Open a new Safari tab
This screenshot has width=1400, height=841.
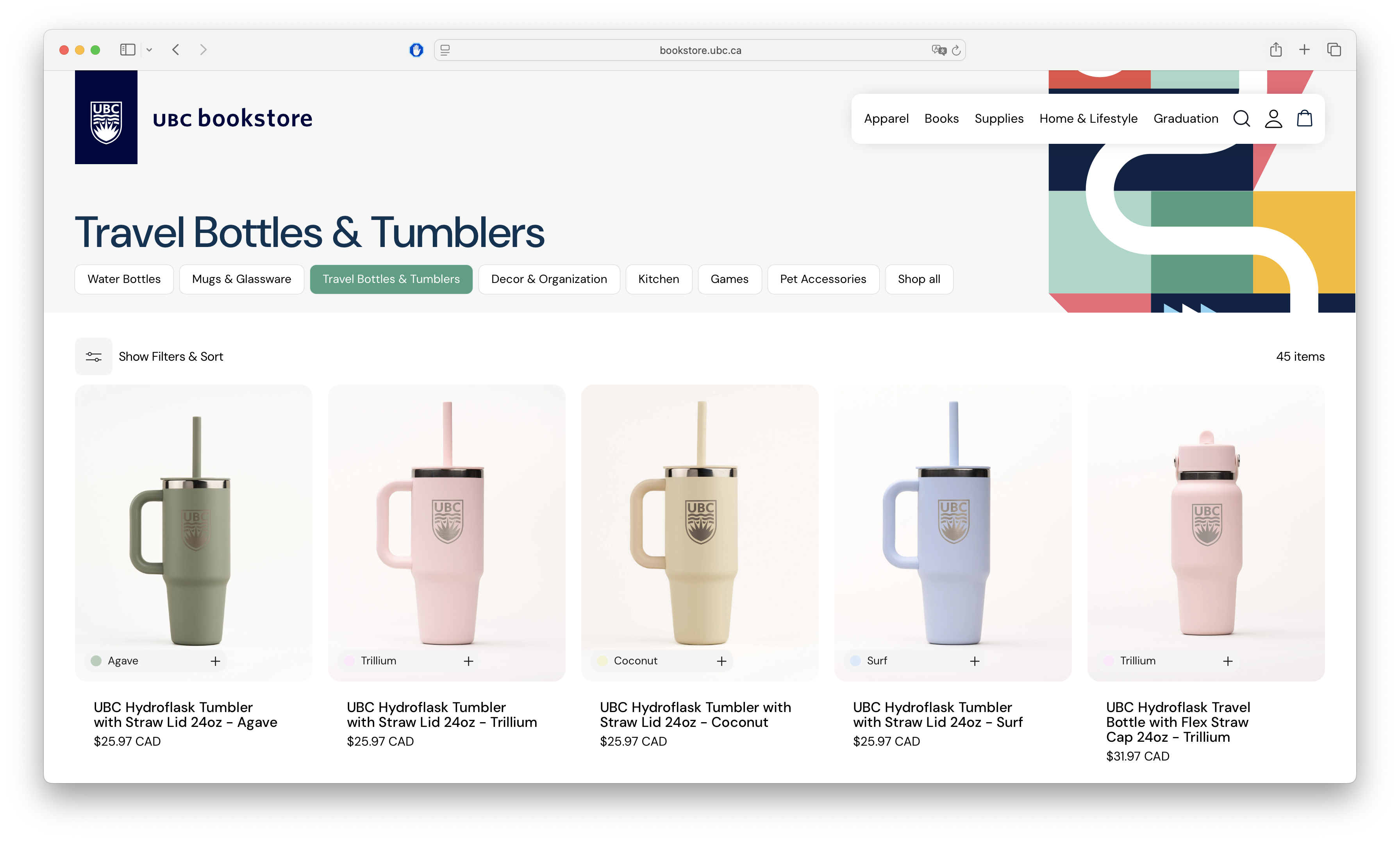coord(1304,49)
